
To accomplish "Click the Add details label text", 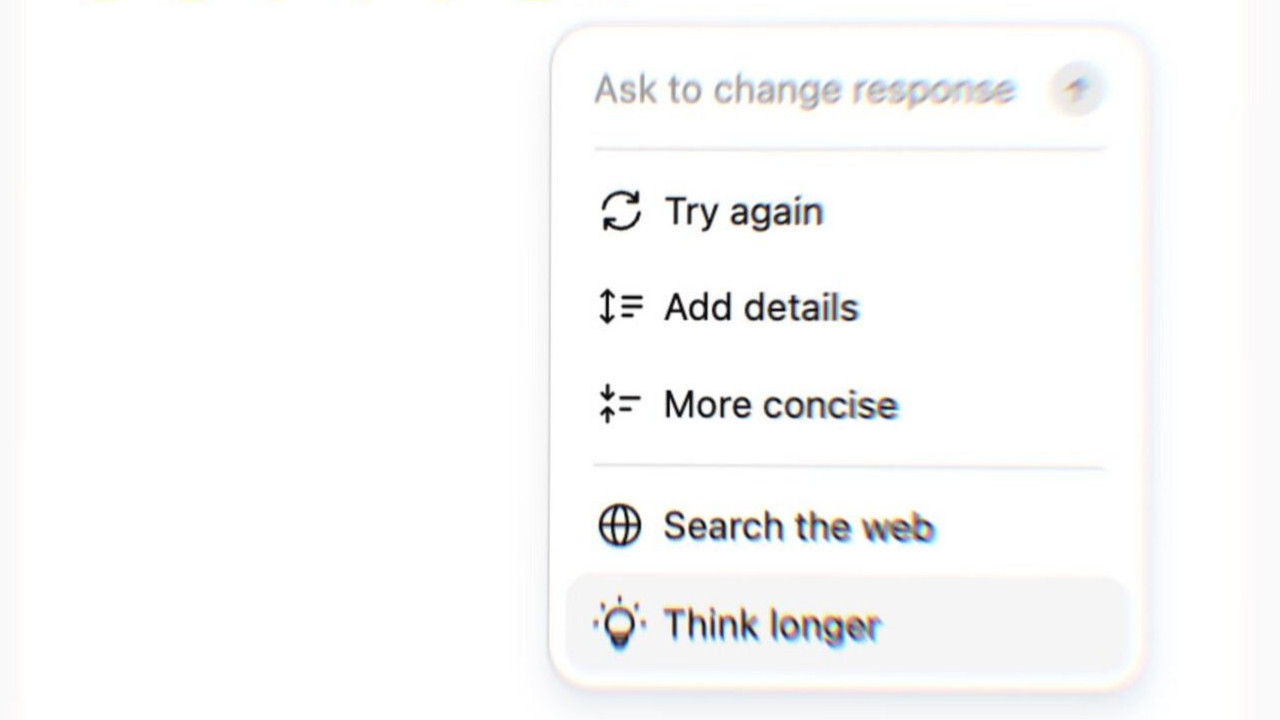I will coord(761,307).
